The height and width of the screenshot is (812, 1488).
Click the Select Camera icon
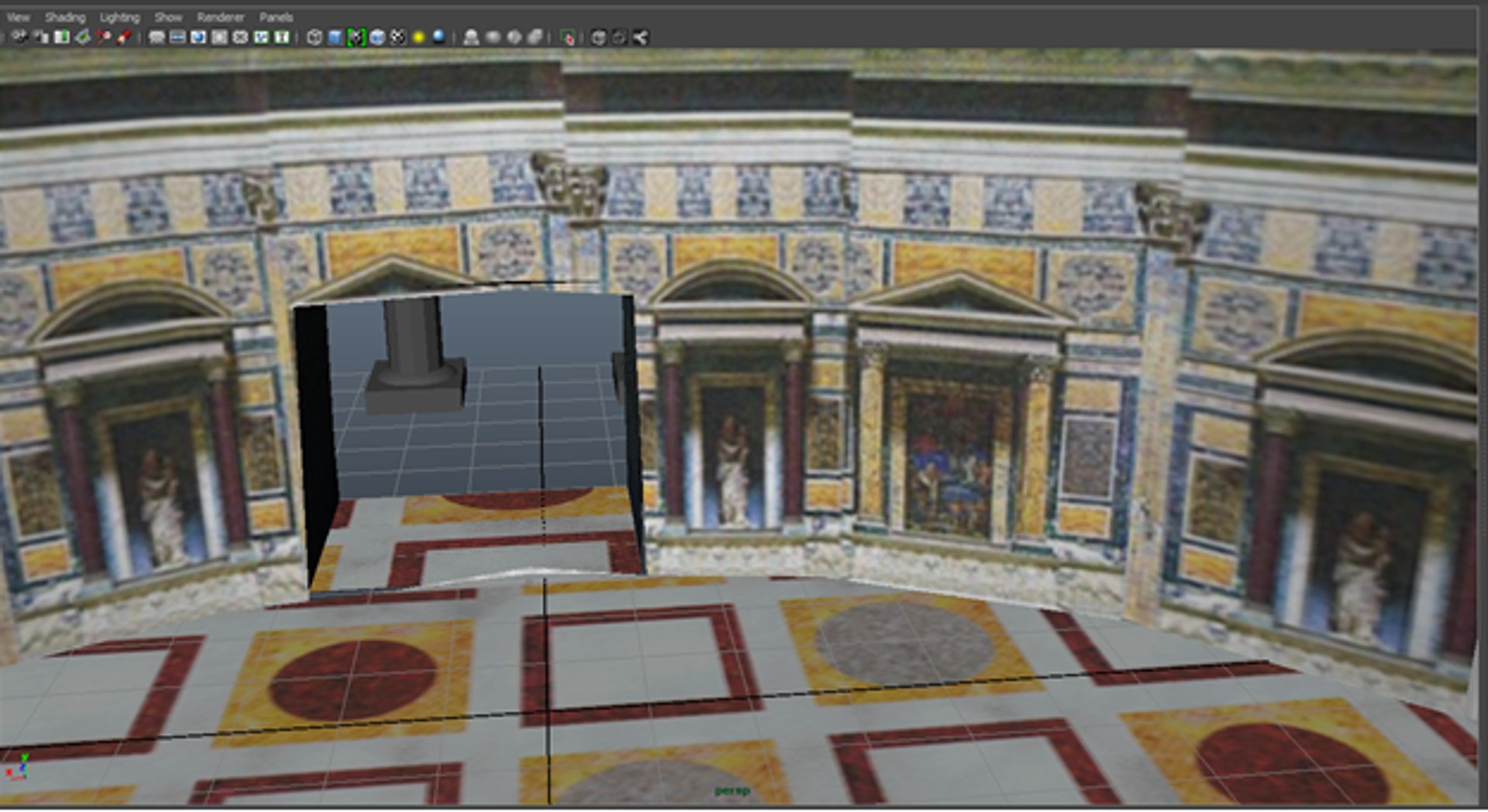click(19, 37)
